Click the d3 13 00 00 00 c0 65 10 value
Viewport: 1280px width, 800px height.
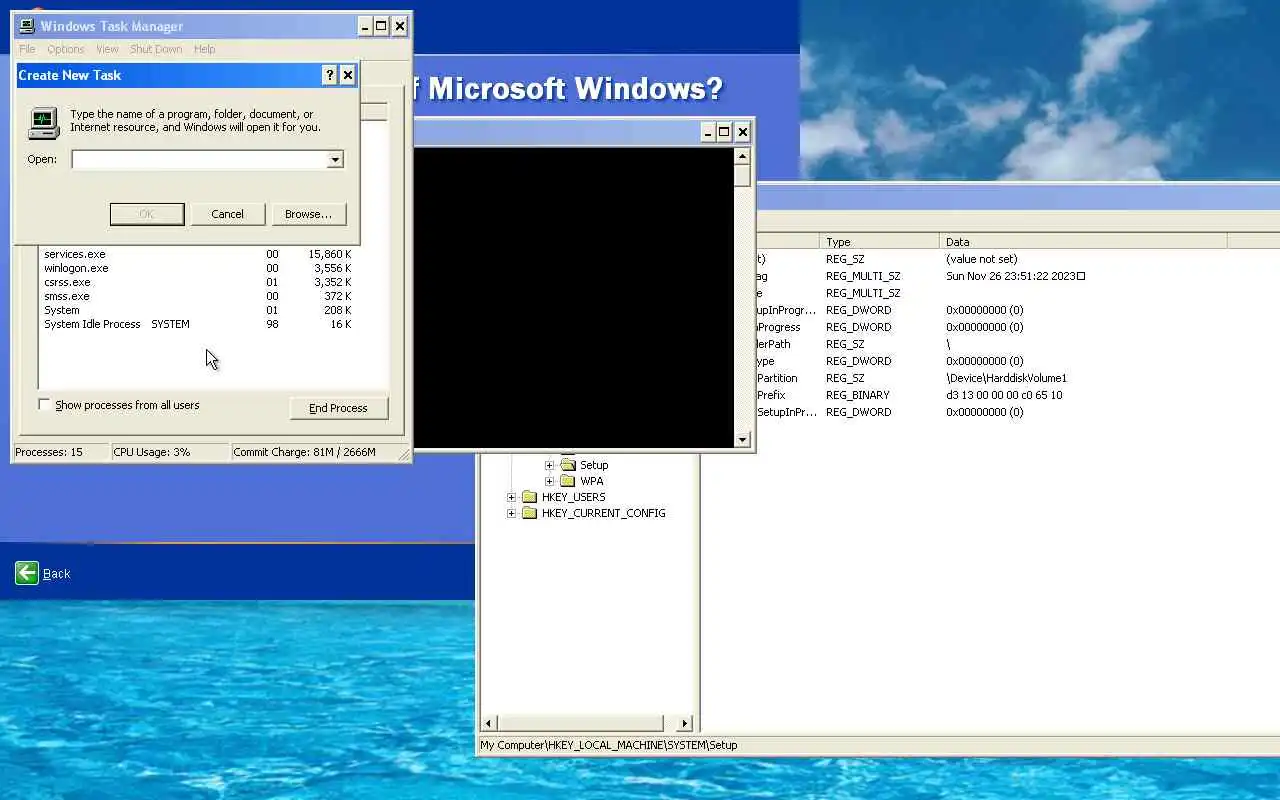pos(1004,395)
